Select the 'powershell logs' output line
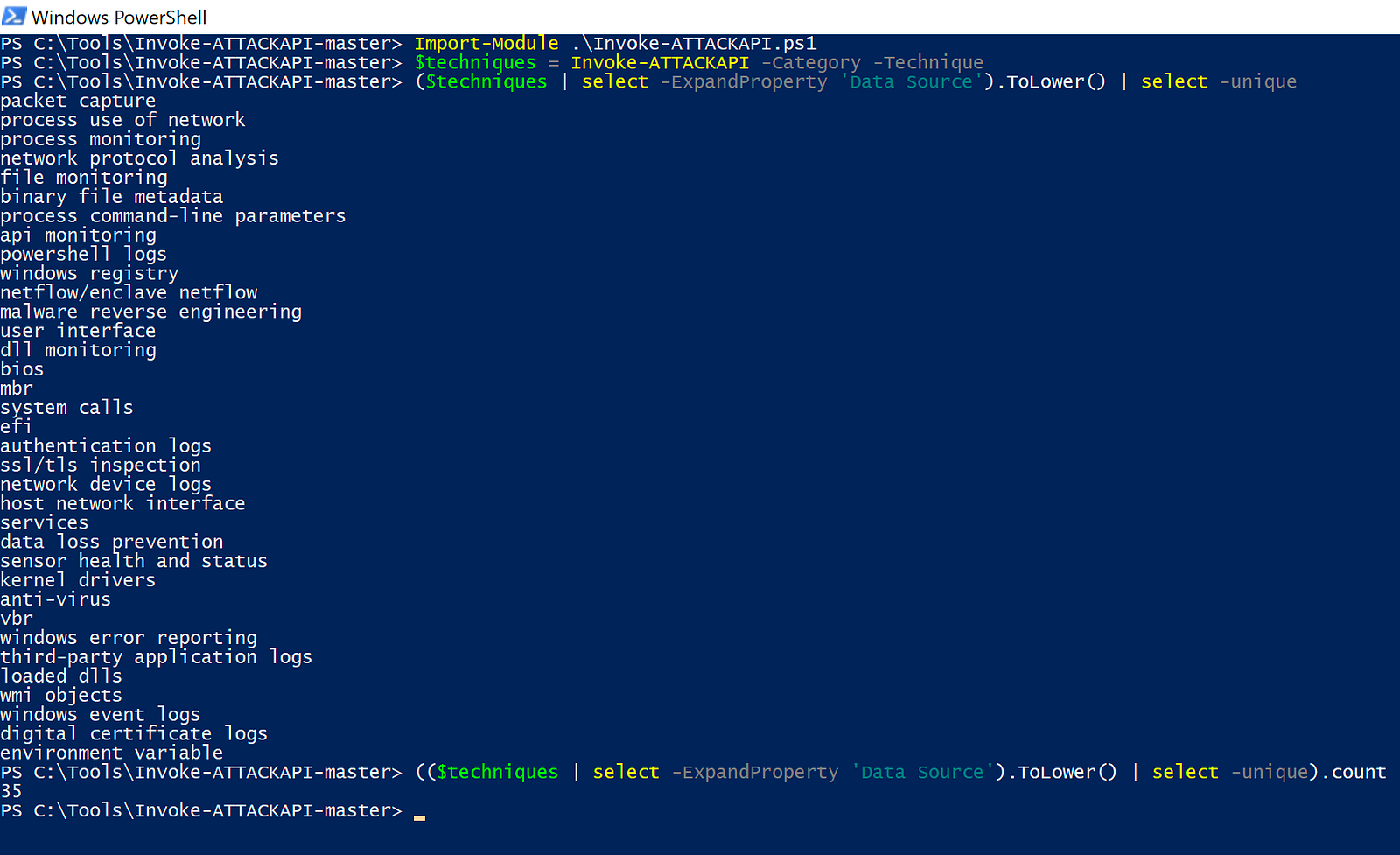The image size is (1400, 855). [83, 254]
